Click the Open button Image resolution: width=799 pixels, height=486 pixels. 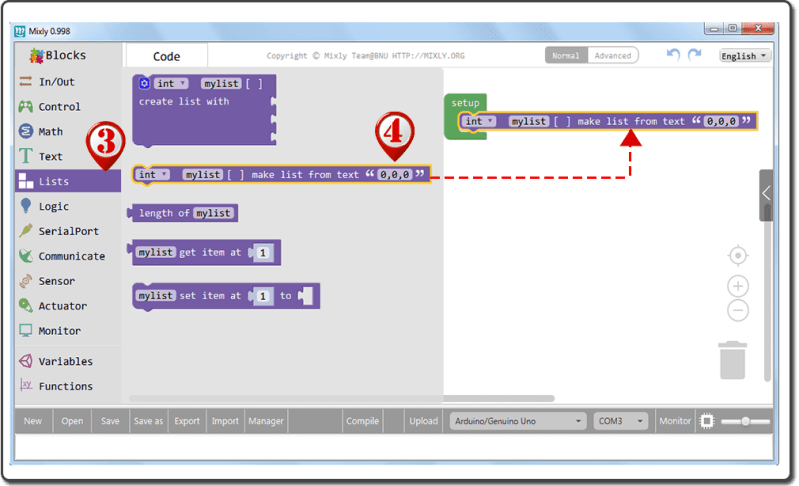(72, 421)
